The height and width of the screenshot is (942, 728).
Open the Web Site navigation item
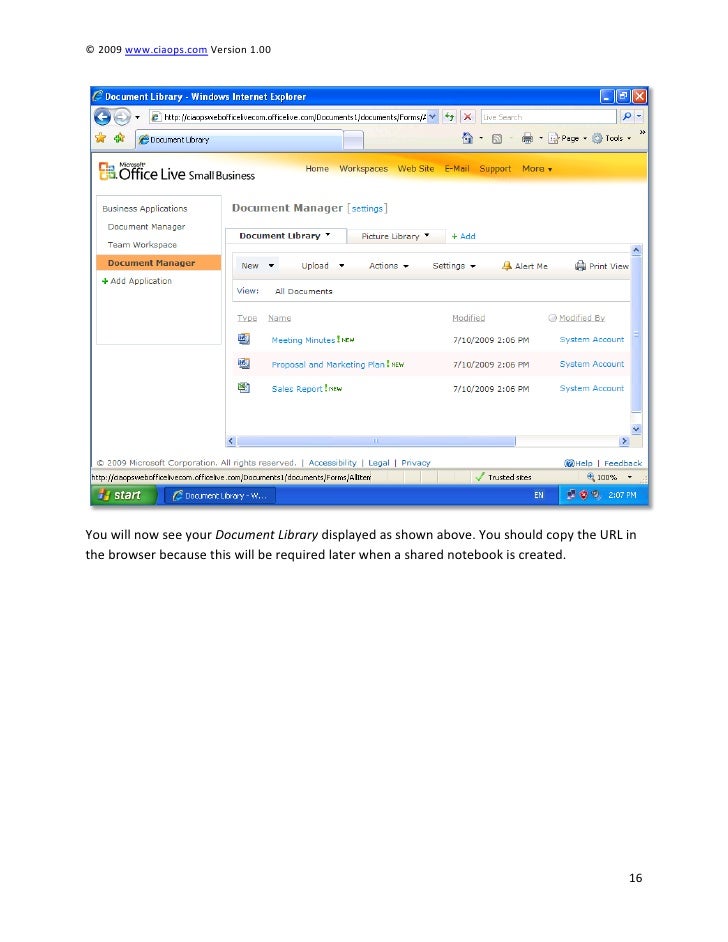pyautogui.click(x=416, y=169)
